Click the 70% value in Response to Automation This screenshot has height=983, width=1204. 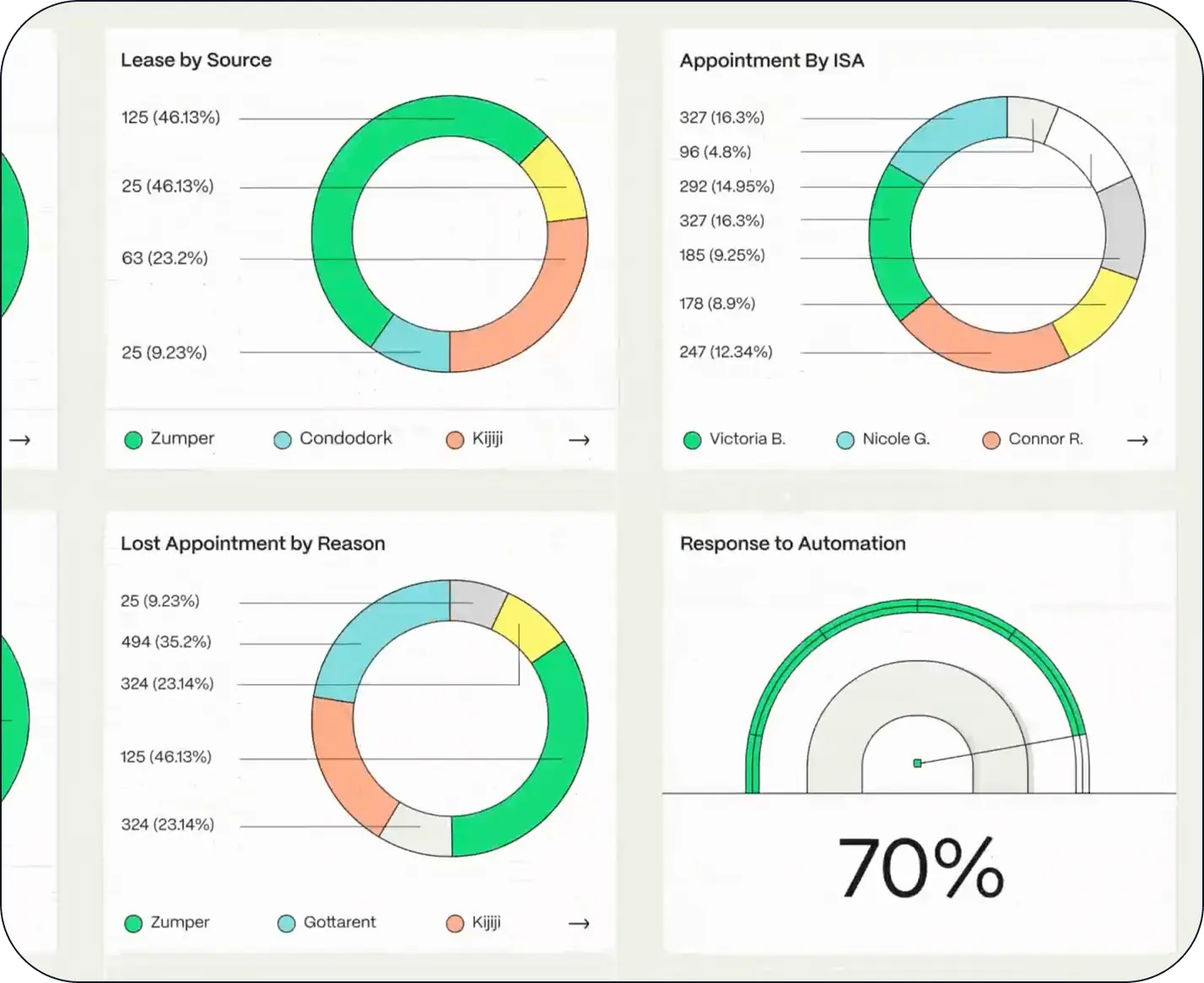pos(920,867)
